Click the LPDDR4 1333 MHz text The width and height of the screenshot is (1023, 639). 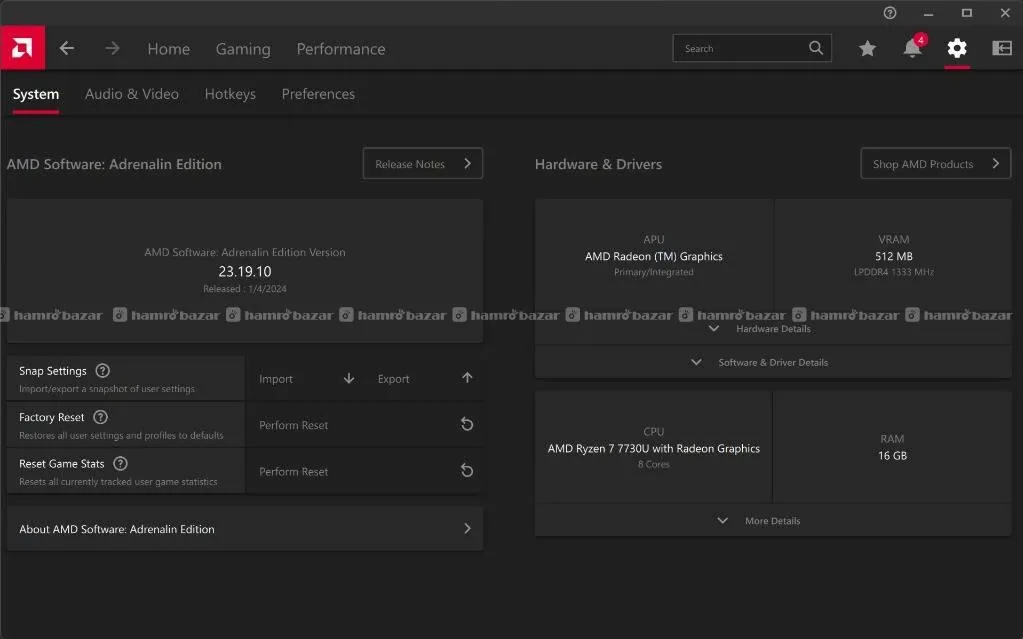(x=894, y=272)
